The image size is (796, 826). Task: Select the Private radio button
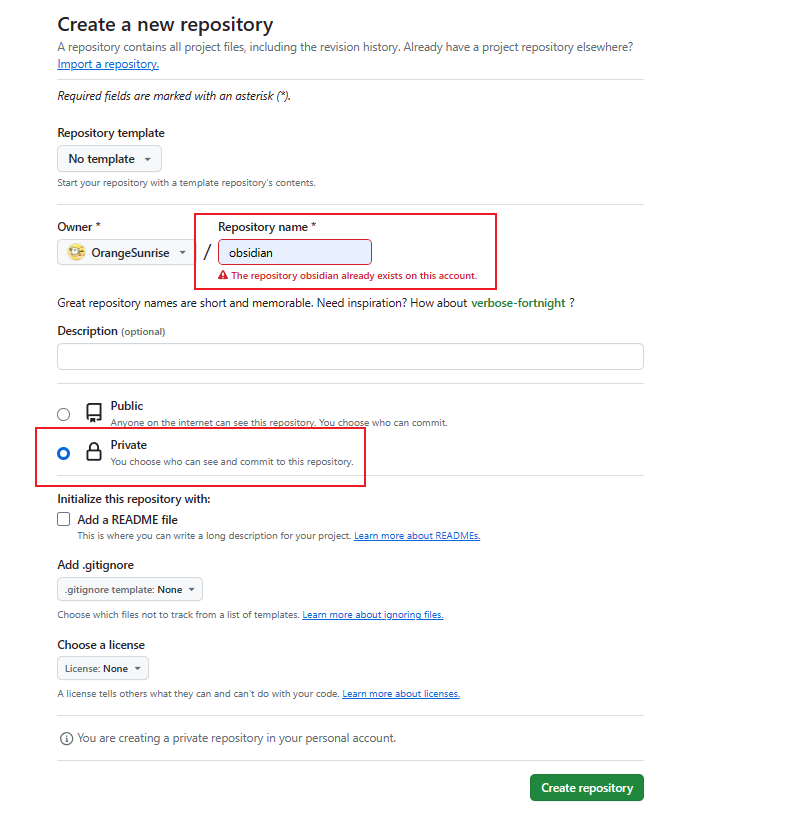coord(64,453)
